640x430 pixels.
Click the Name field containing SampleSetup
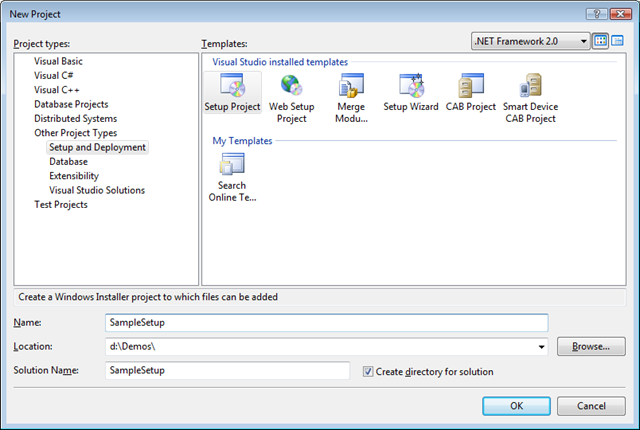327,323
